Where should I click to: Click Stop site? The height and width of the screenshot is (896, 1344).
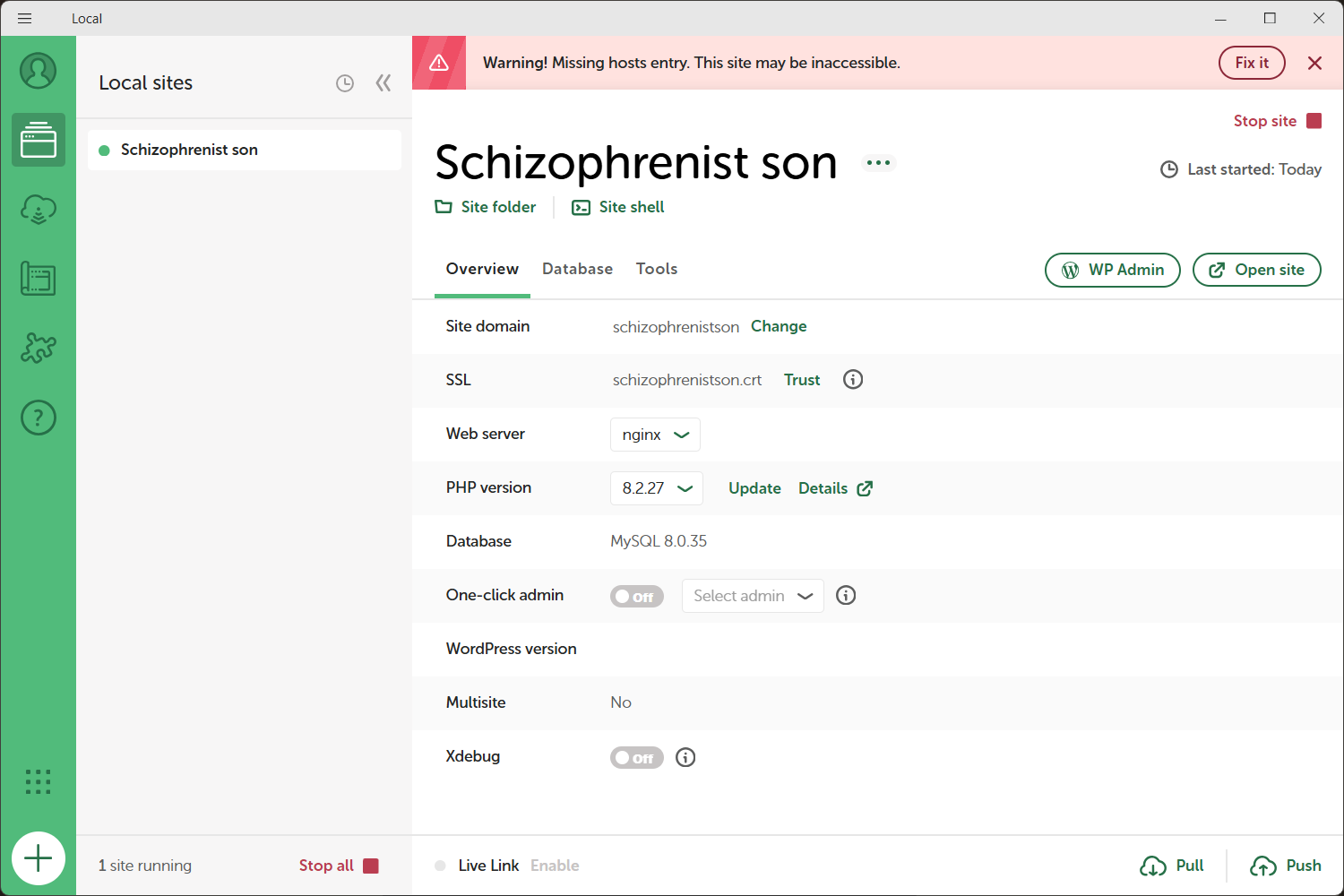1278,121
